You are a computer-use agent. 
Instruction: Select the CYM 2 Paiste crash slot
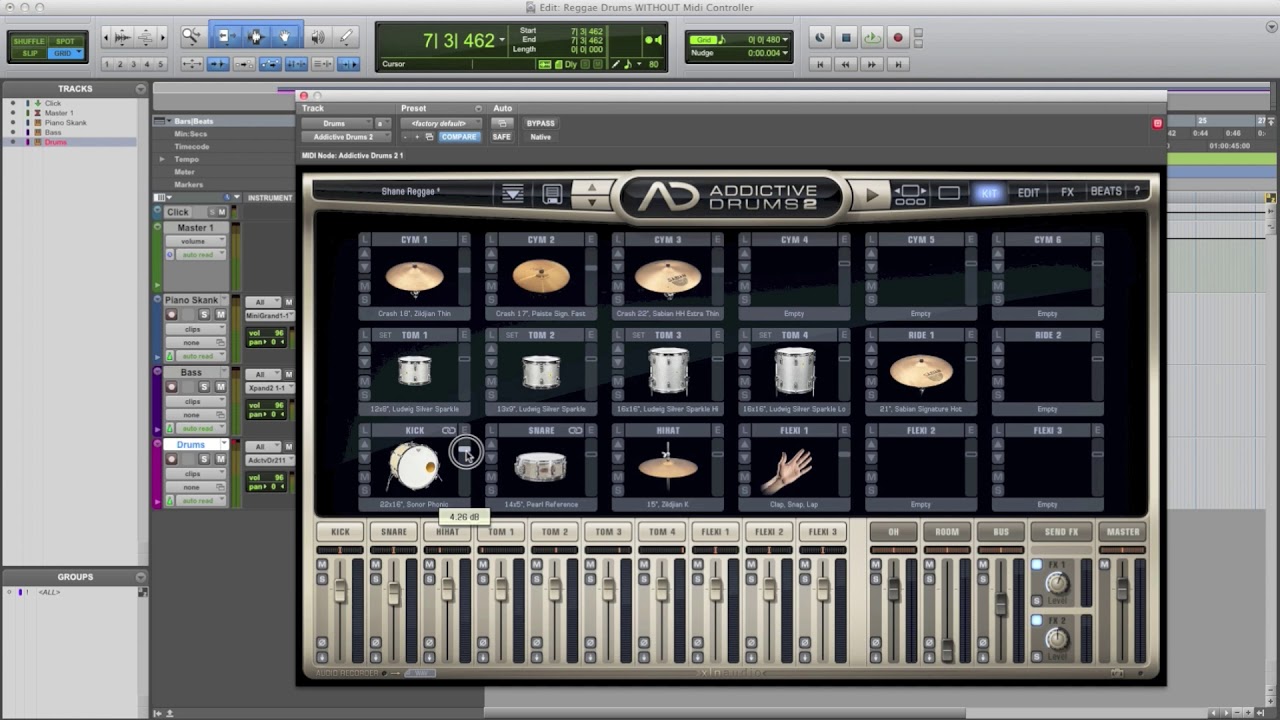[541, 277]
